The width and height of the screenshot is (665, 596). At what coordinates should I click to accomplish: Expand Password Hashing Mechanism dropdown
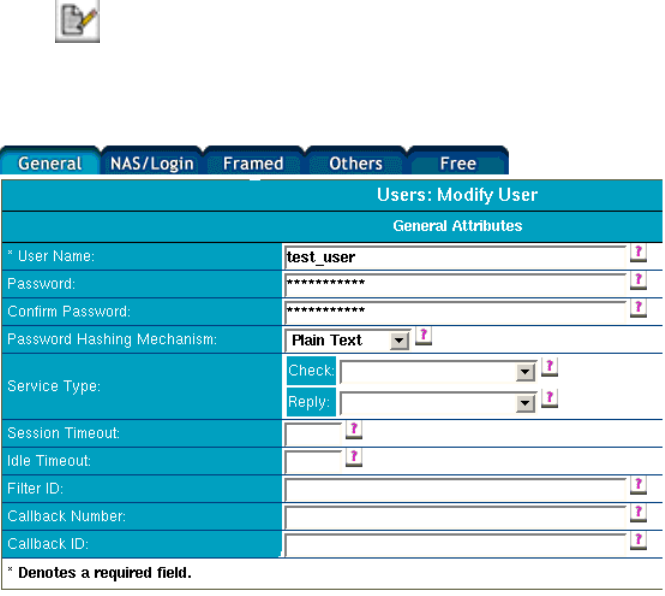click(x=399, y=341)
